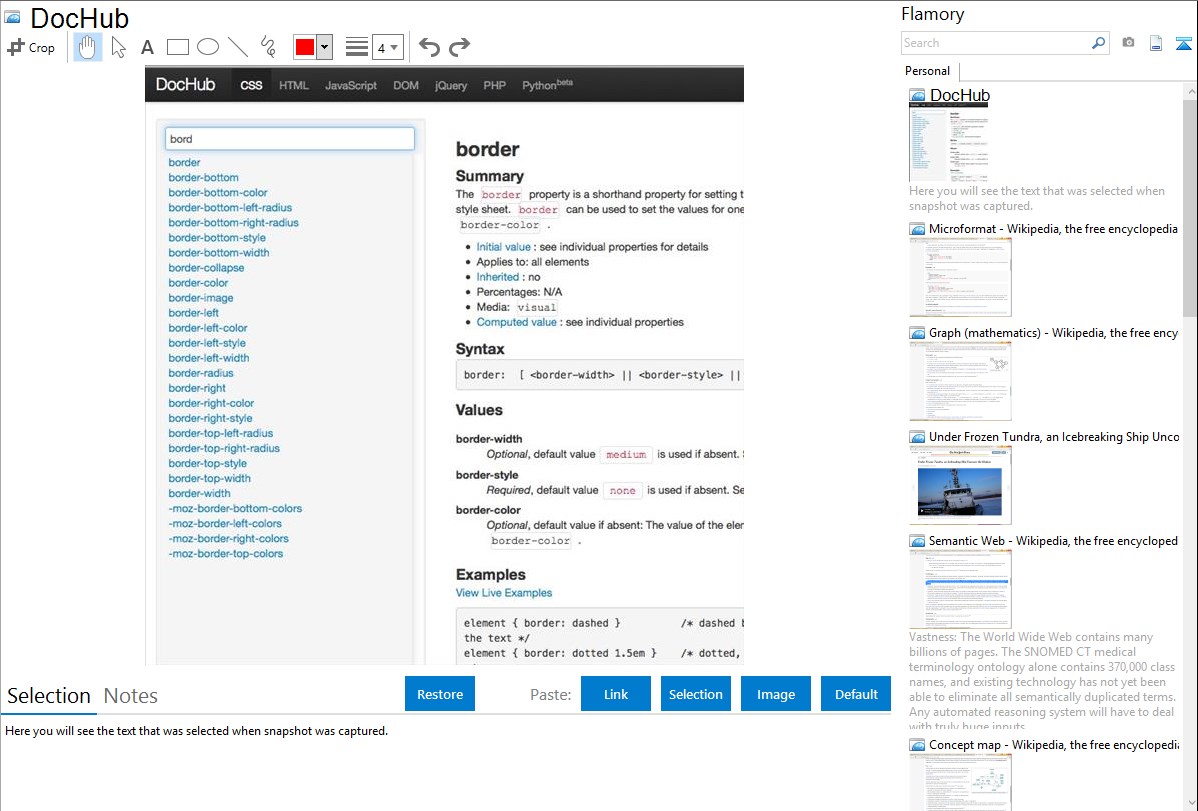Open the line thickness dropdown showing 4
The width and height of the screenshot is (1198, 811).
[388, 47]
